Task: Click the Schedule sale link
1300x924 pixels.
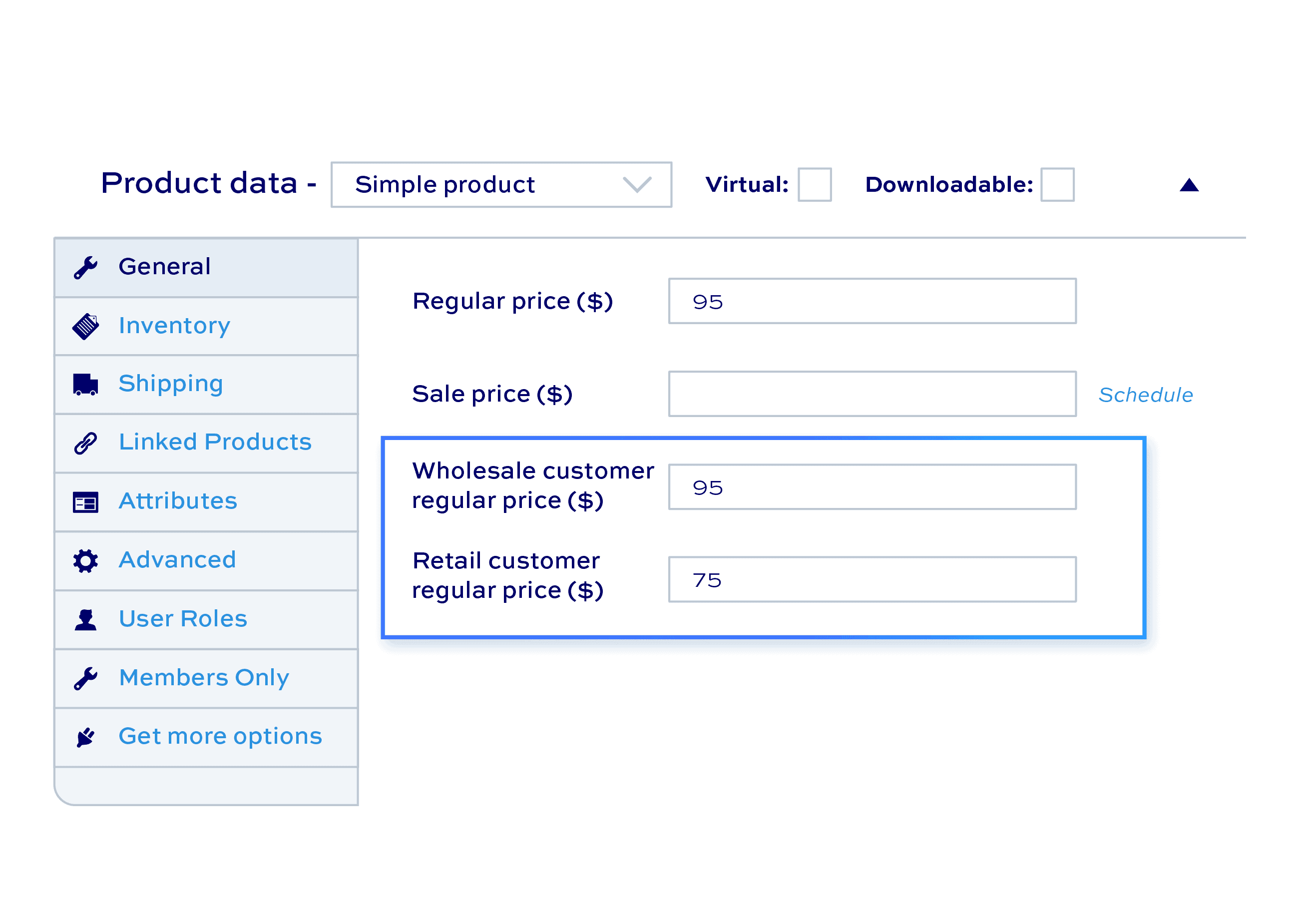Action: 1145,394
